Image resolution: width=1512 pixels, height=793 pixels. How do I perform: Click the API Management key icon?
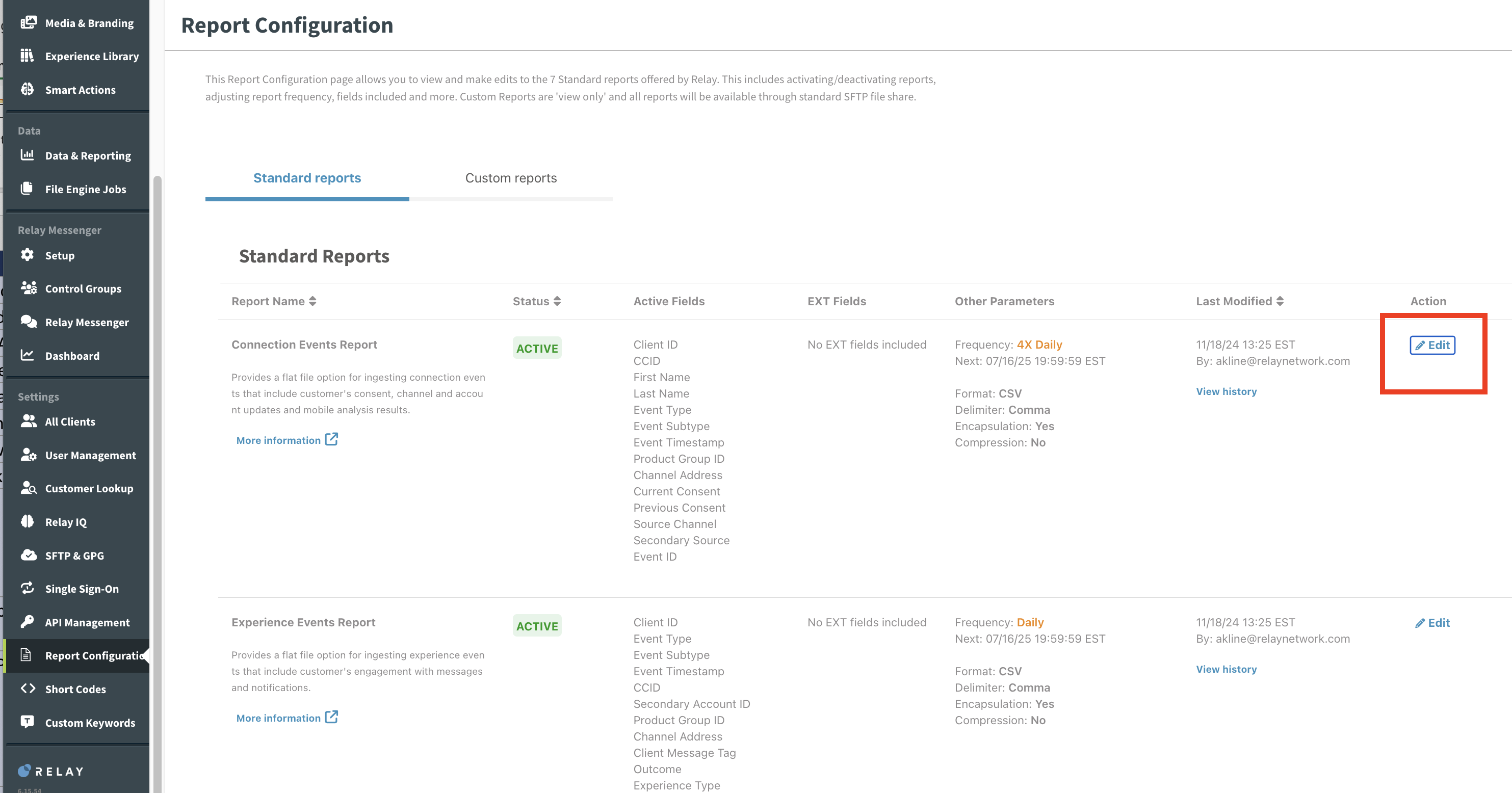point(27,622)
